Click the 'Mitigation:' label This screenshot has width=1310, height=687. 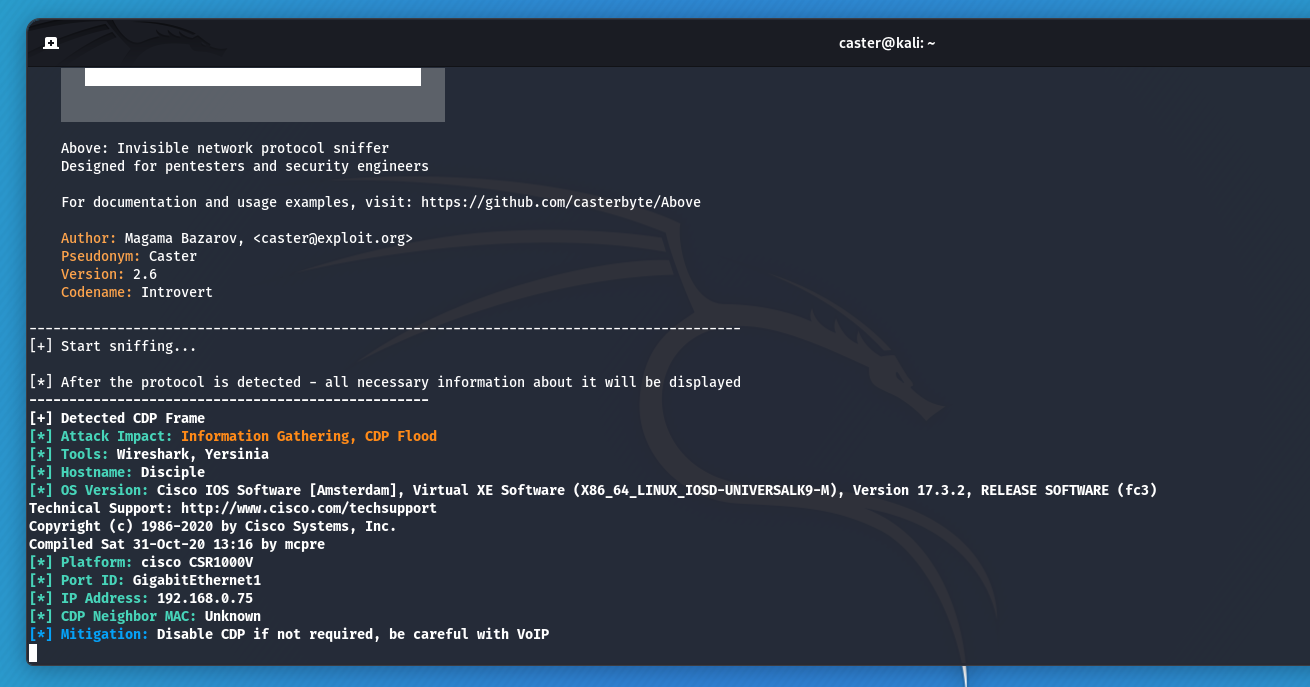(x=105, y=634)
